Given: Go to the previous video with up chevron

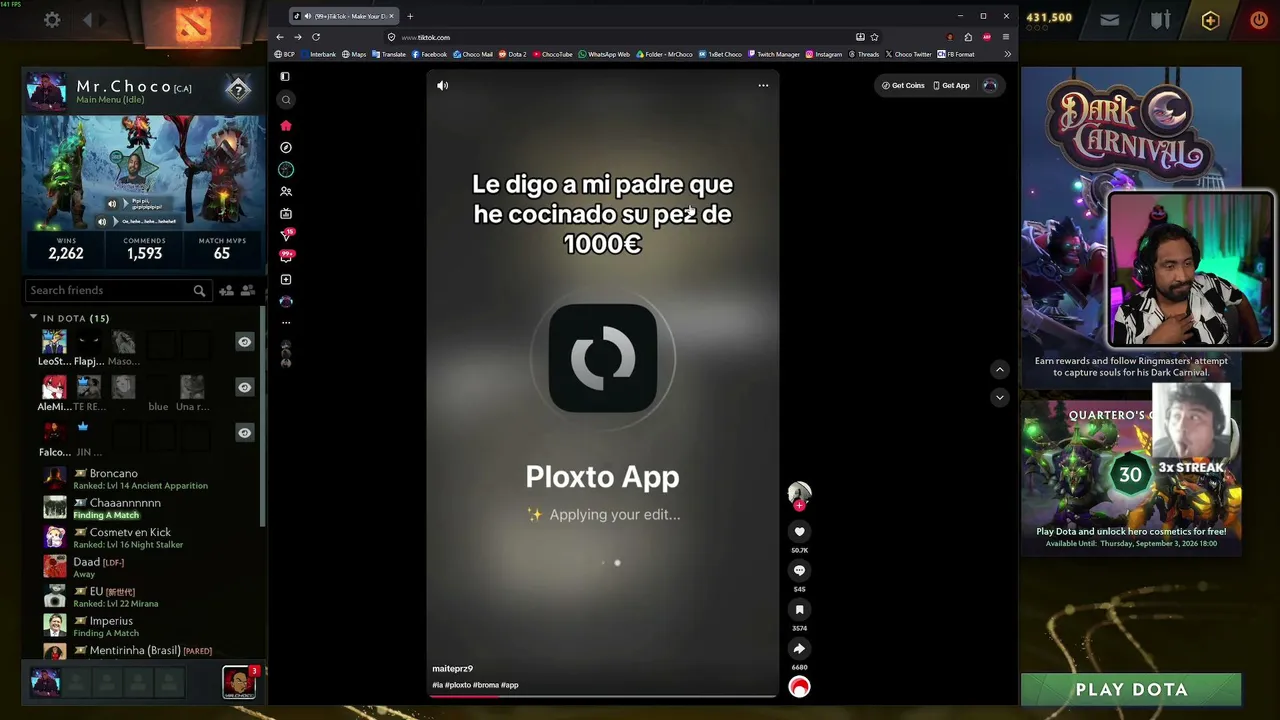Looking at the screenshot, I should 999,369.
